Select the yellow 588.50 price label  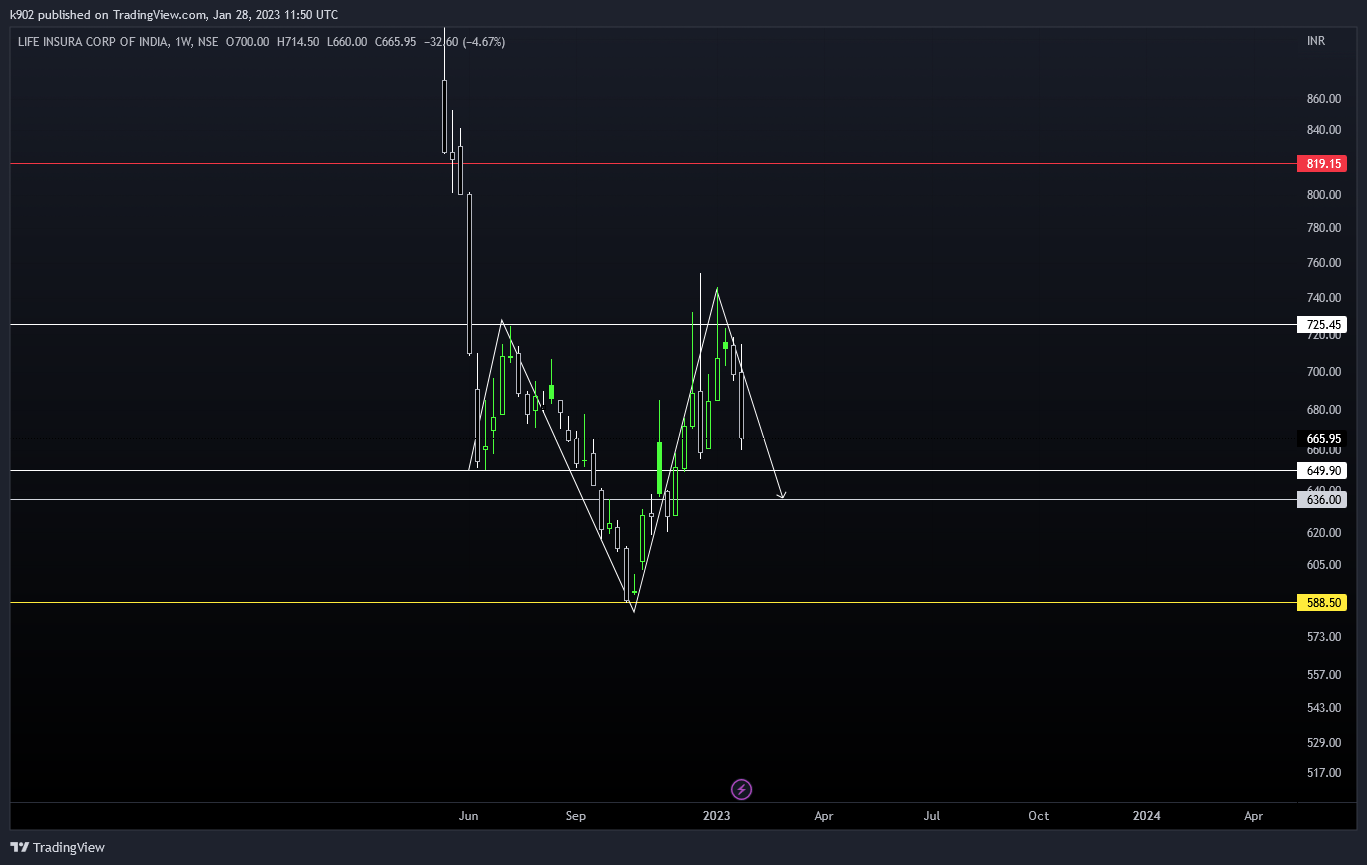coord(1321,603)
